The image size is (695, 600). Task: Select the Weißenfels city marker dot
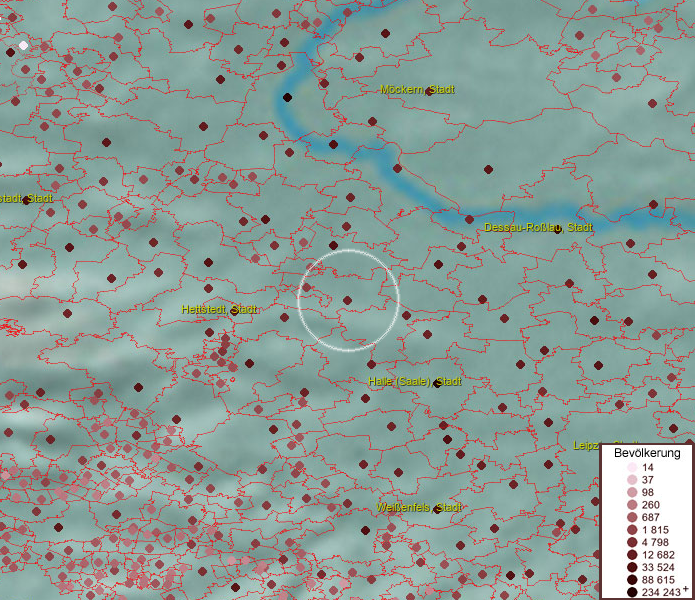click(436, 508)
